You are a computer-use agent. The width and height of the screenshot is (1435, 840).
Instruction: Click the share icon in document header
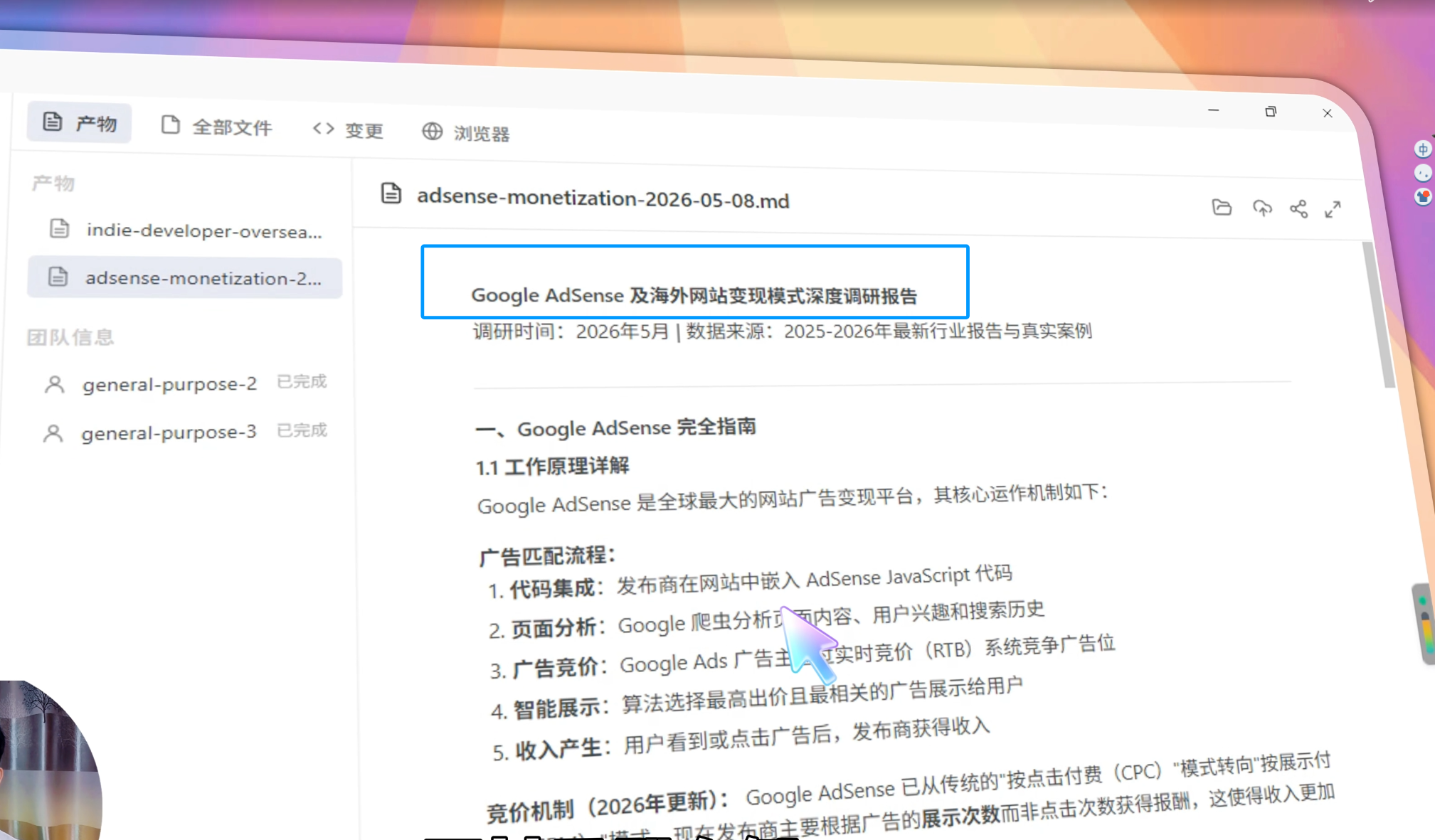[x=1298, y=208]
